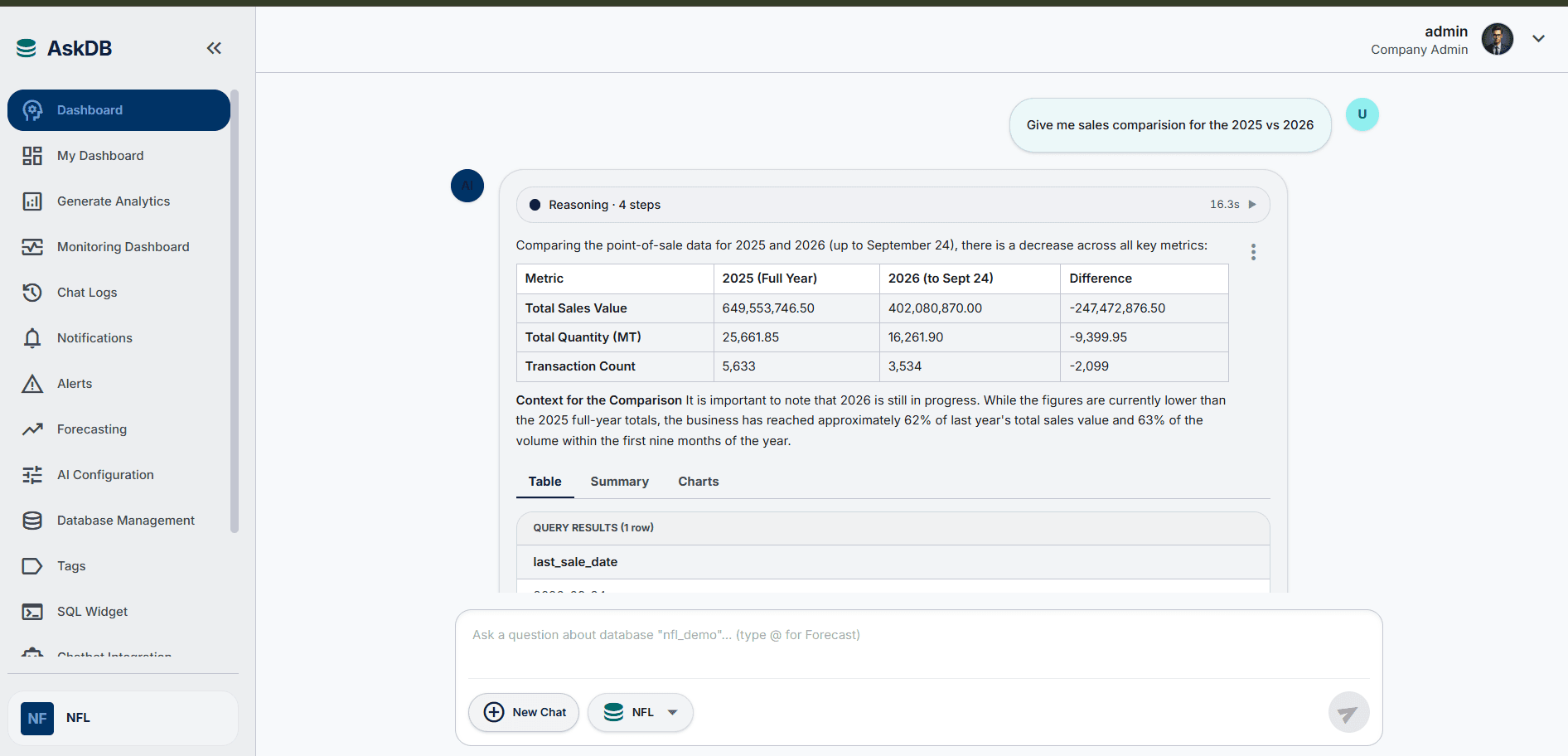Image resolution: width=1568 pixels, height=756 pixels.
Task: Click the 2026 (to Sept 24) column header
Action: [x=970, y=279]
